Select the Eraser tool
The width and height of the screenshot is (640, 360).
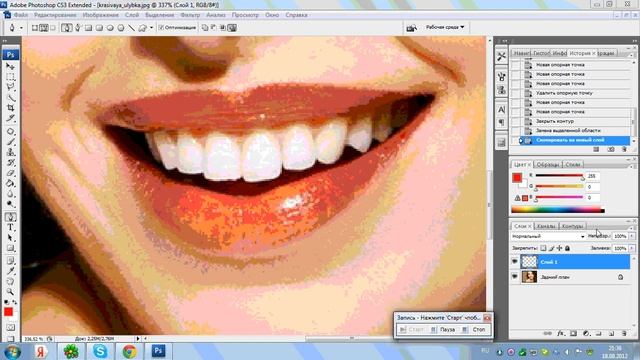10,173
